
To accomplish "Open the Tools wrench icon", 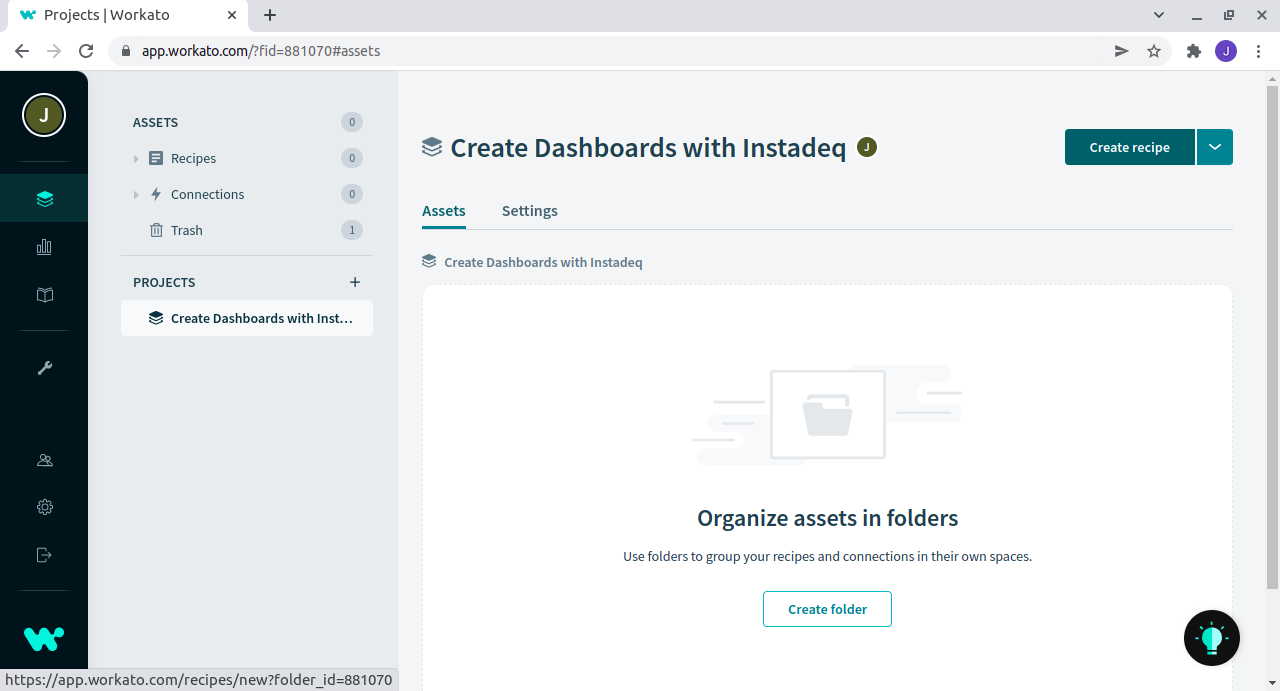I will (44, 368).
